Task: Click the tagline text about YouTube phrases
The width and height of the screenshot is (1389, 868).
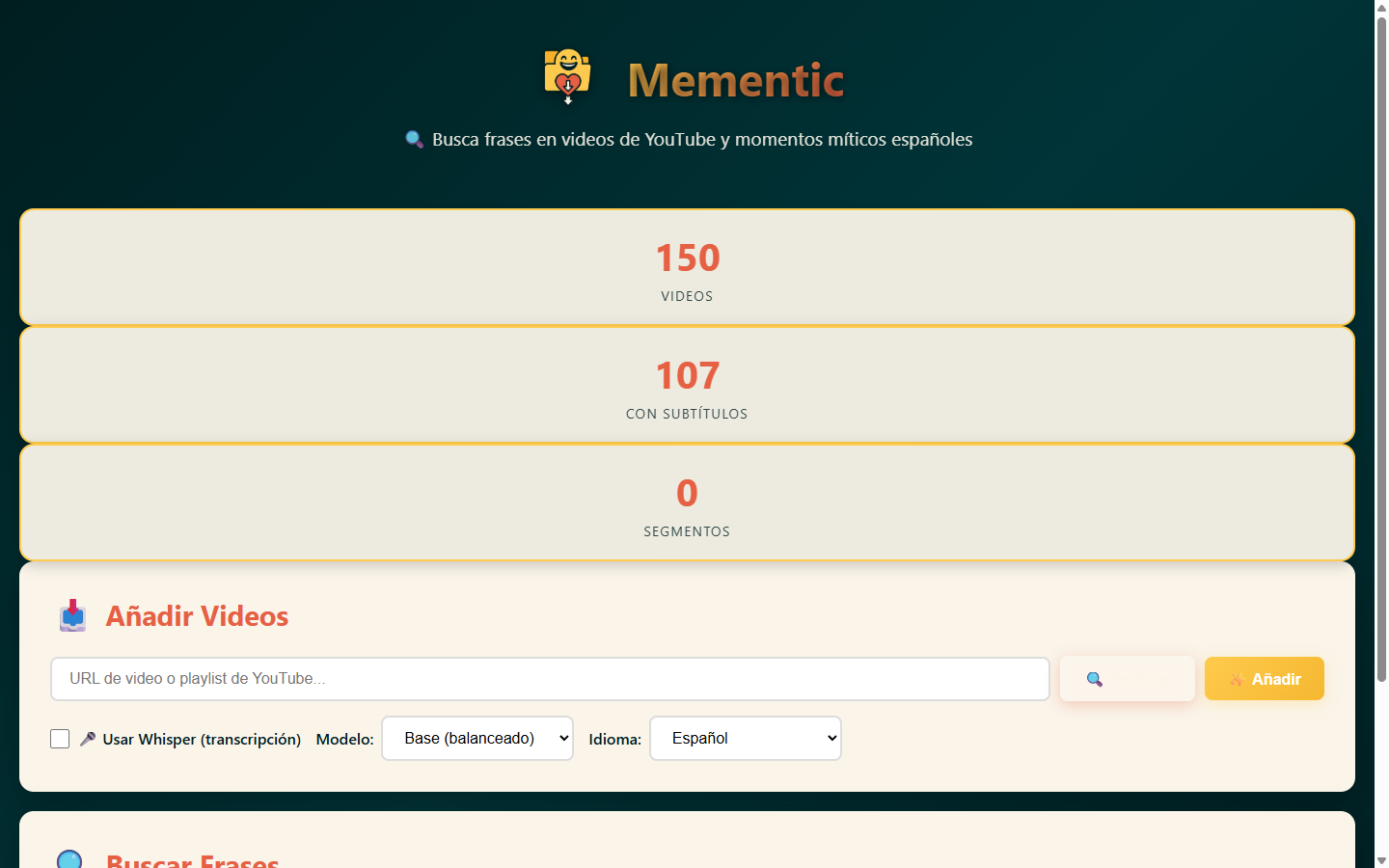Action: point(702,139)
